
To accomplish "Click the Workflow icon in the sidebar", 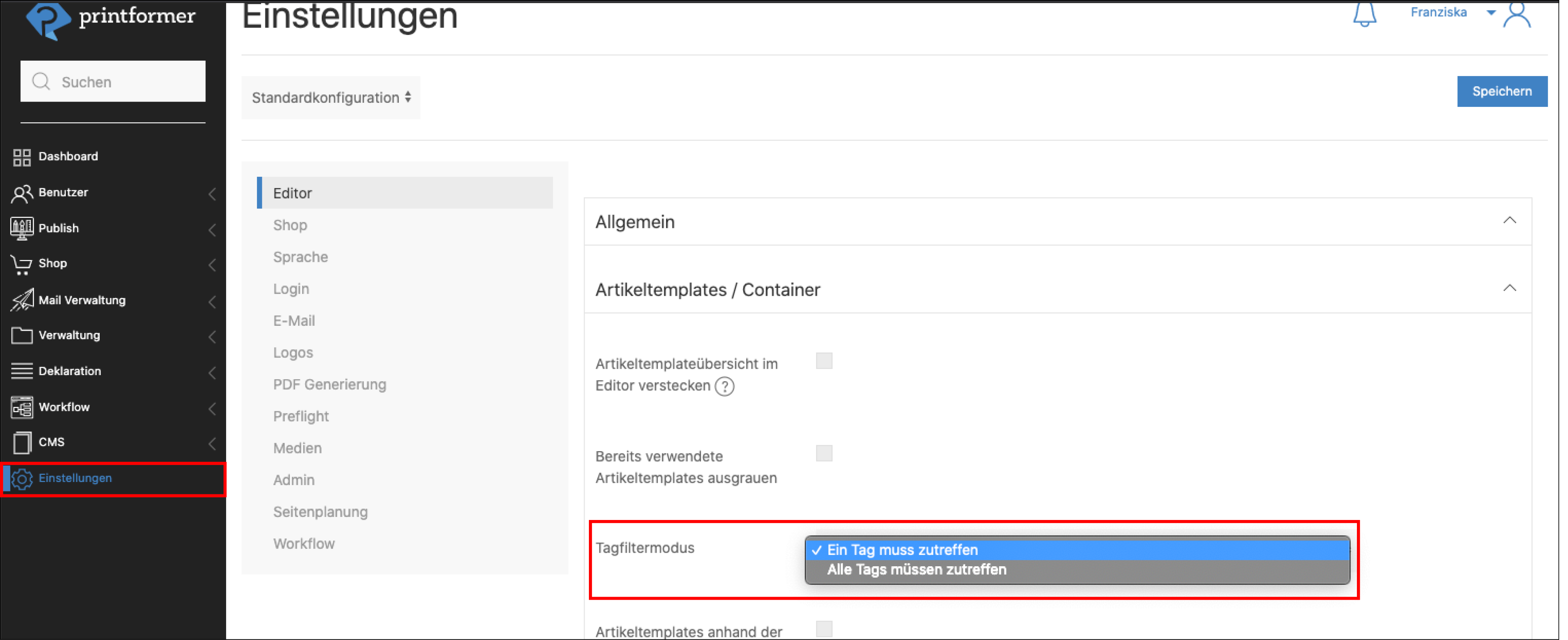I will [x=22, y=407].
